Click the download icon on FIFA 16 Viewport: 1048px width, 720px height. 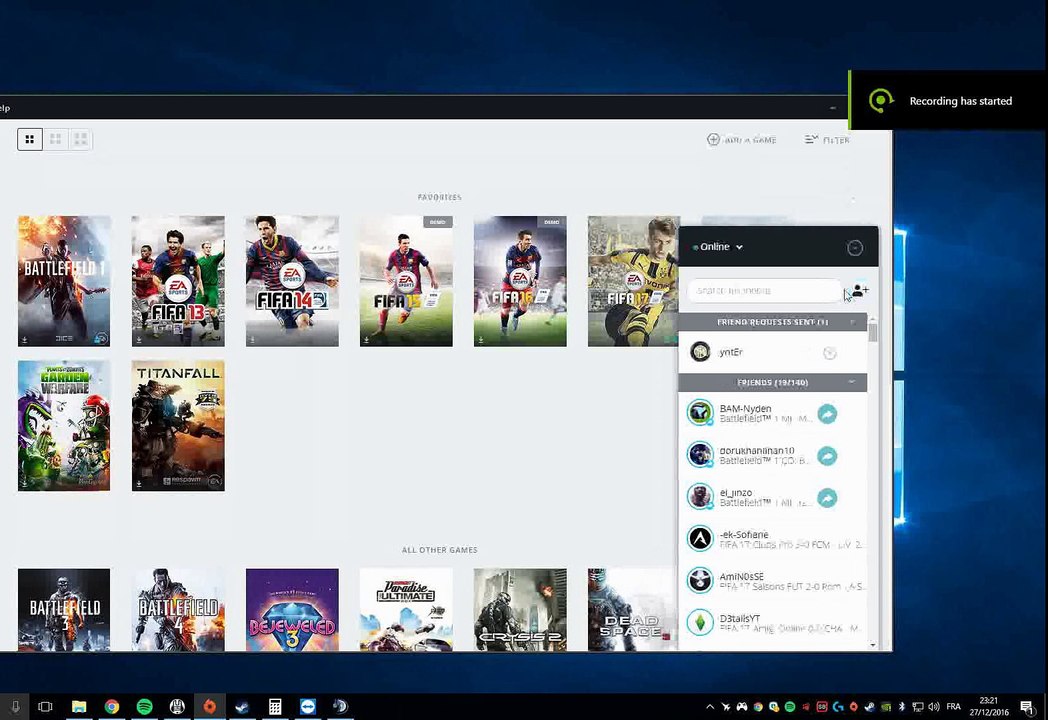[481, 340]
